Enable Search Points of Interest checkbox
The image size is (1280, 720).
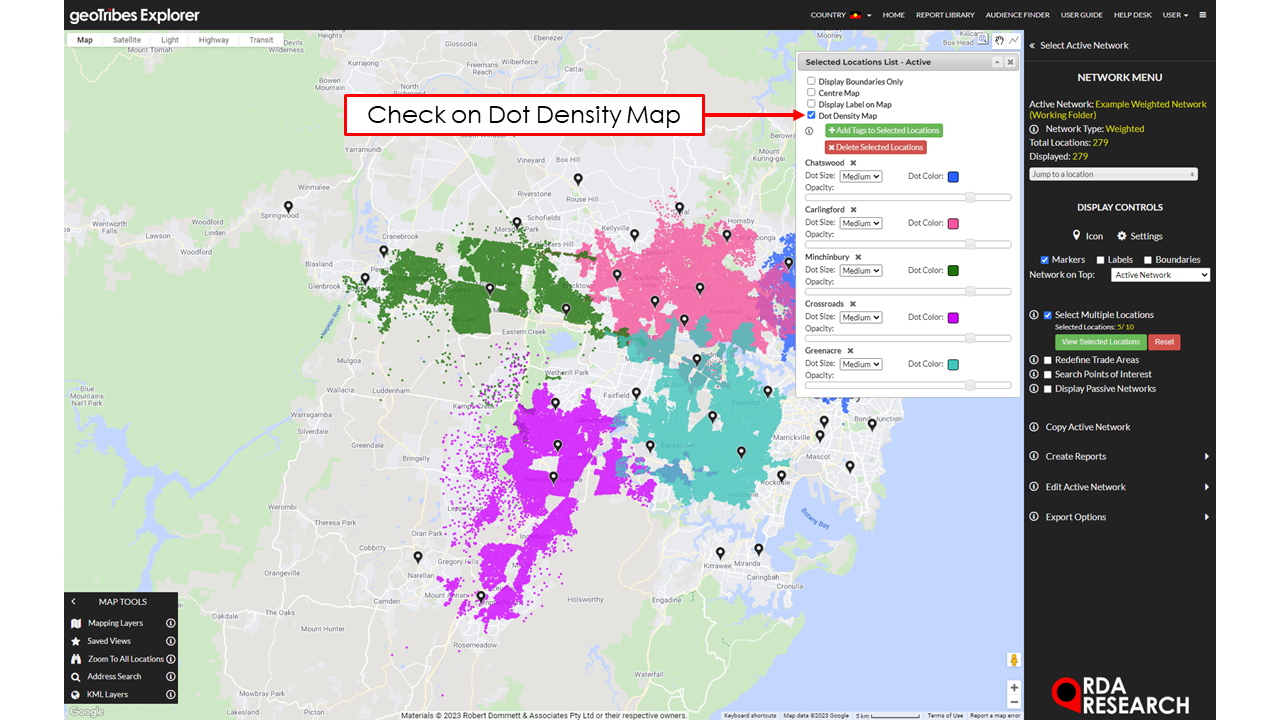pyautogui.click(x=1048, y=374)
